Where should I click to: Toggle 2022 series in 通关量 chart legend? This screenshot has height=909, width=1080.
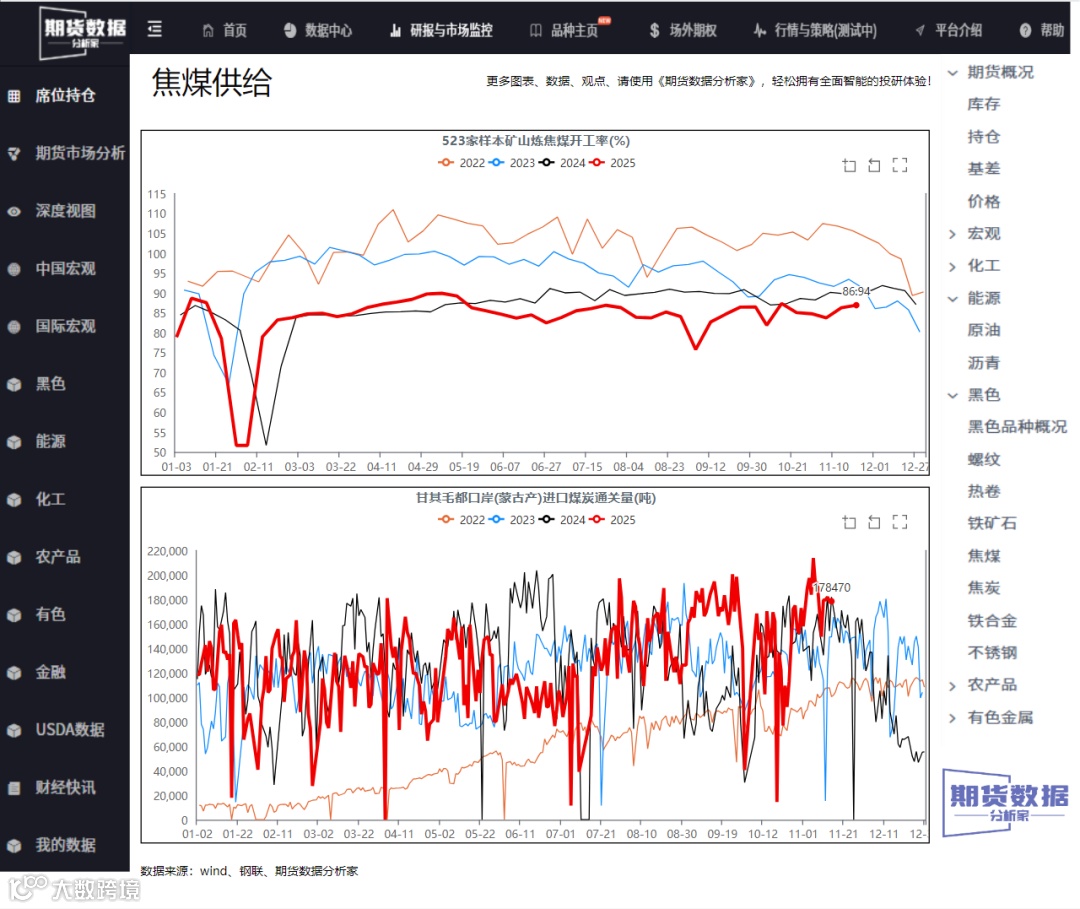[461, 520]
